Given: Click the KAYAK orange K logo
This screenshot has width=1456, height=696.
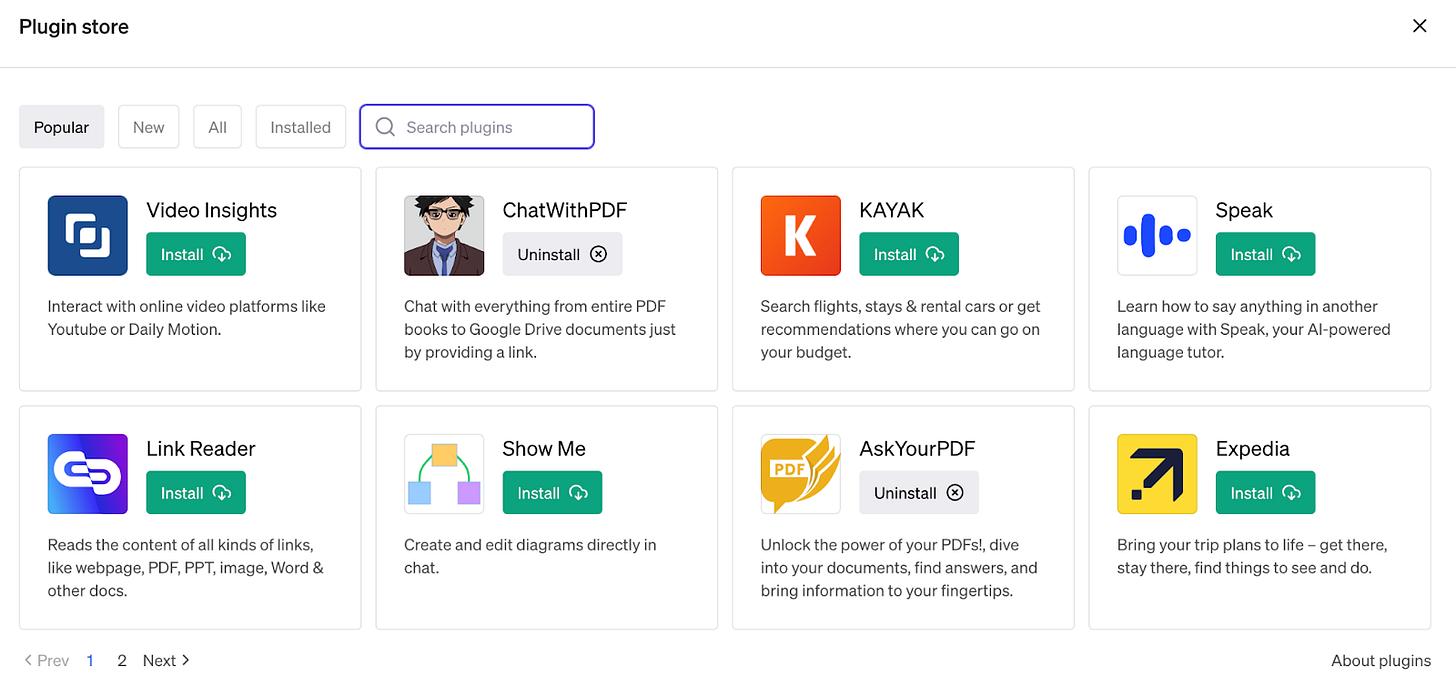Looking at the screenshot, I should click(x=801, y=235).
